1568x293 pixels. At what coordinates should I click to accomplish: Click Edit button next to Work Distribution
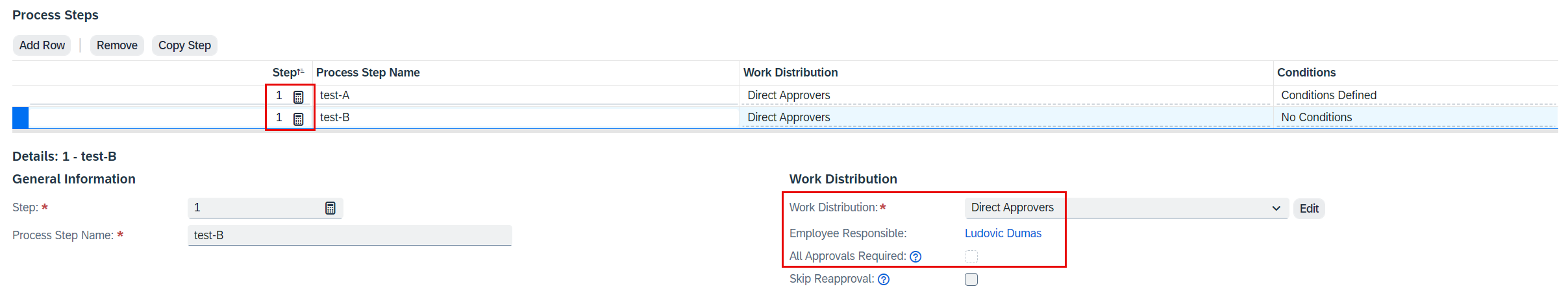click(1309, 209)
